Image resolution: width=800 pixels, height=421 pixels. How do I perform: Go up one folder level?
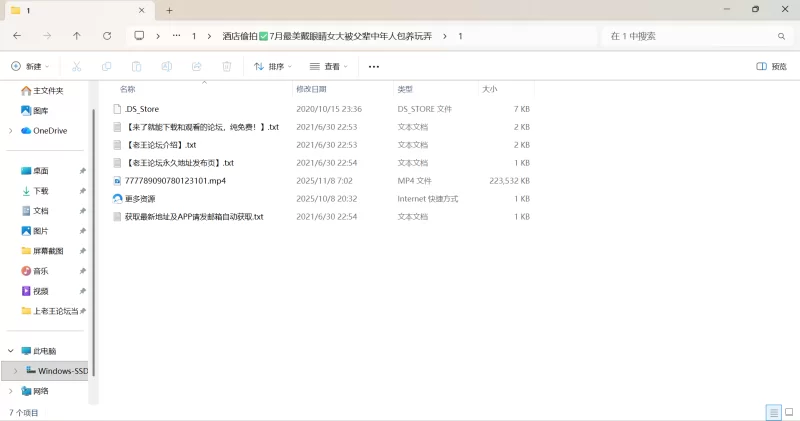[x=77, y=35]
